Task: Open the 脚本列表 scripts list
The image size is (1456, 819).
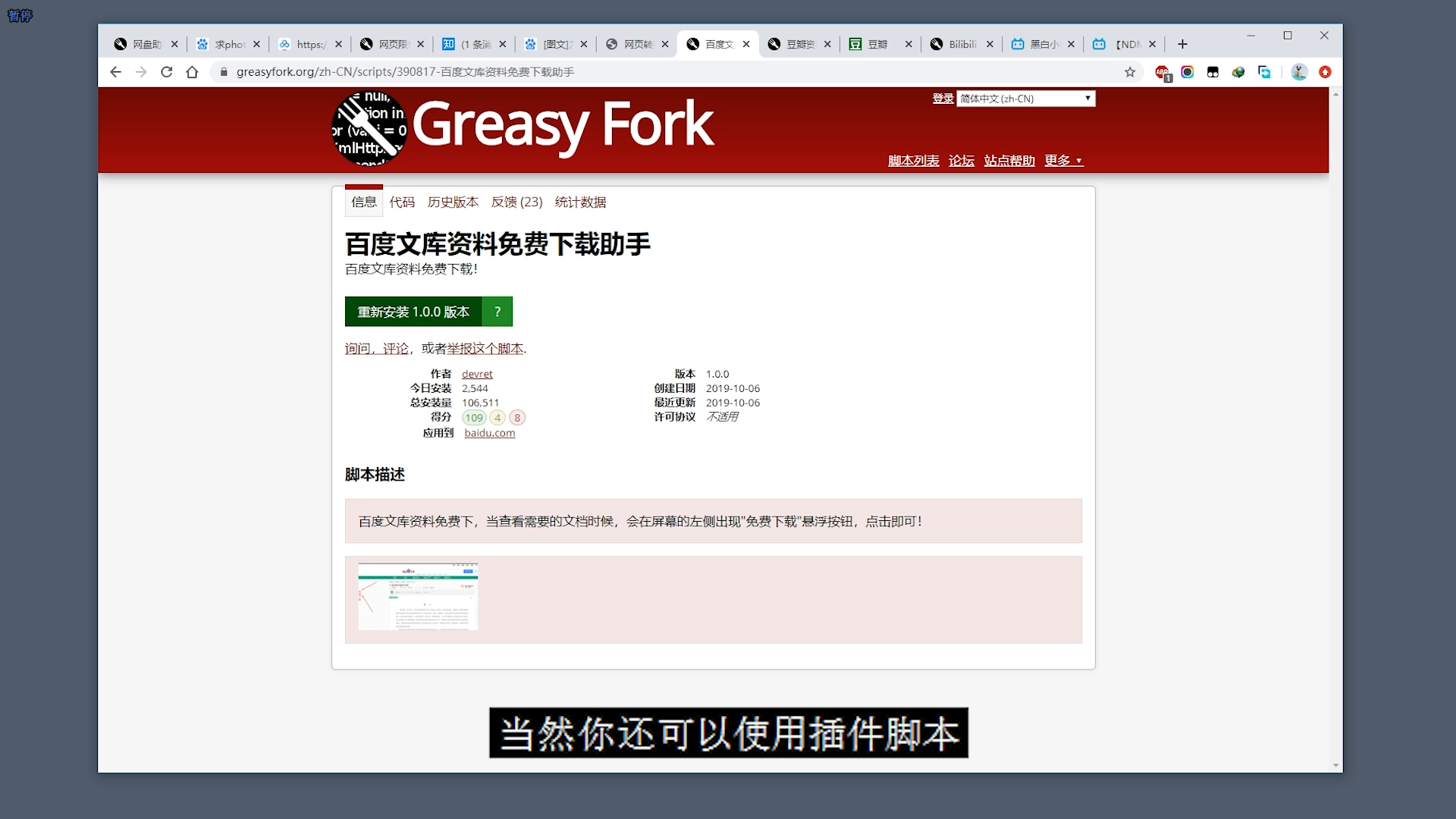Action: pos(913,161)
